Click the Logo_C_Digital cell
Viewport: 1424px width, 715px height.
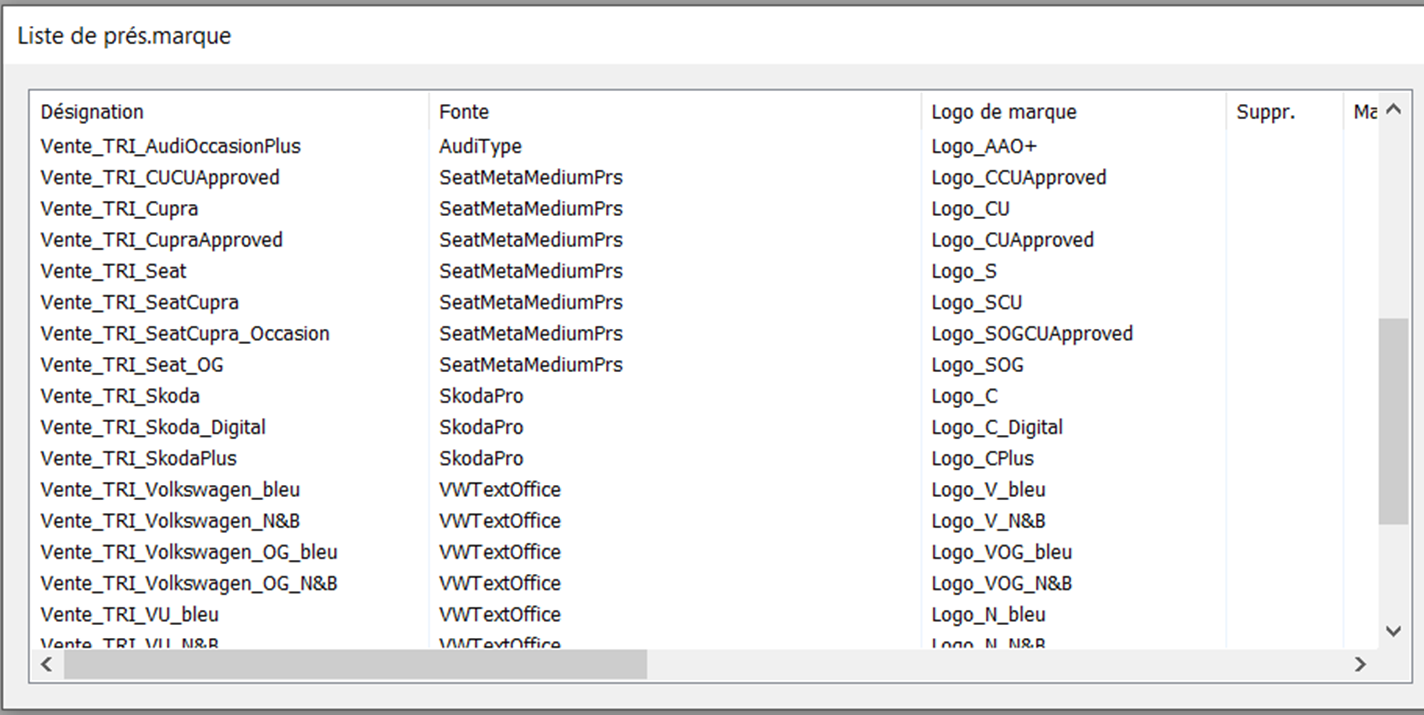click(997, 426)
